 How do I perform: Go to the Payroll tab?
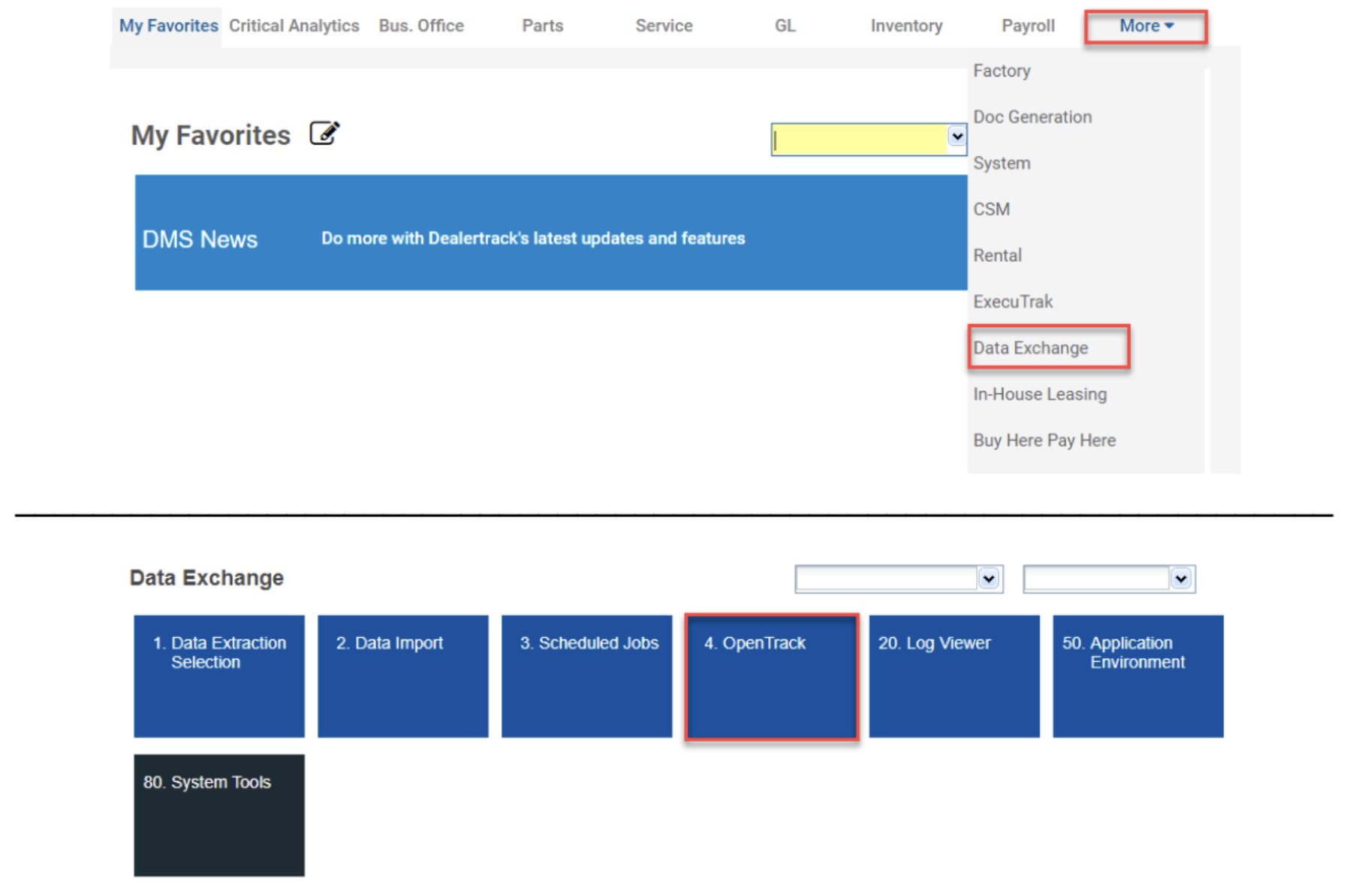tap(1028, 26)
